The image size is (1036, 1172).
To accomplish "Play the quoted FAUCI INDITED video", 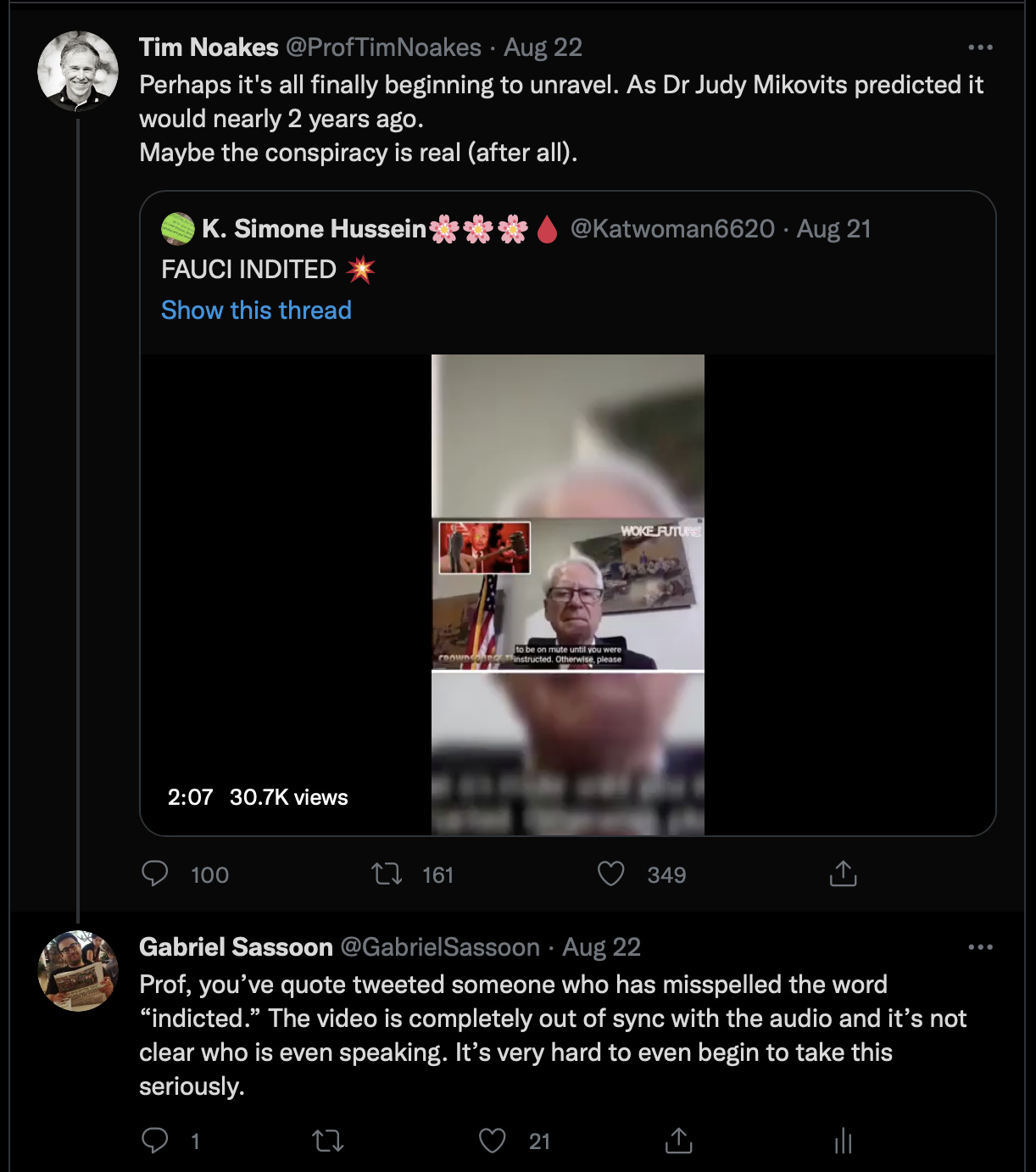I will coord(568,594).
